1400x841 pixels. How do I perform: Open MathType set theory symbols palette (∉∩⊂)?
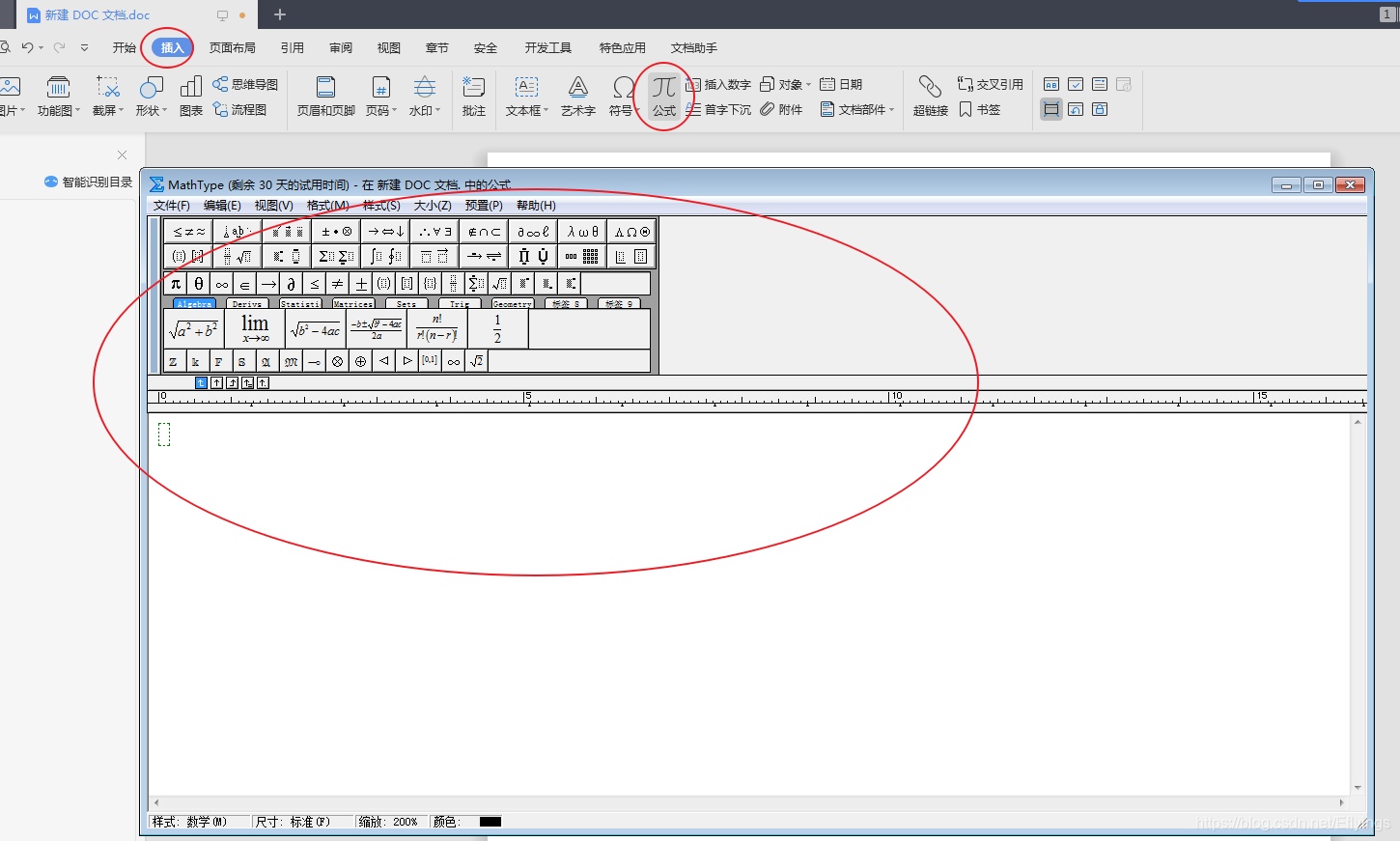click(484, 232)
